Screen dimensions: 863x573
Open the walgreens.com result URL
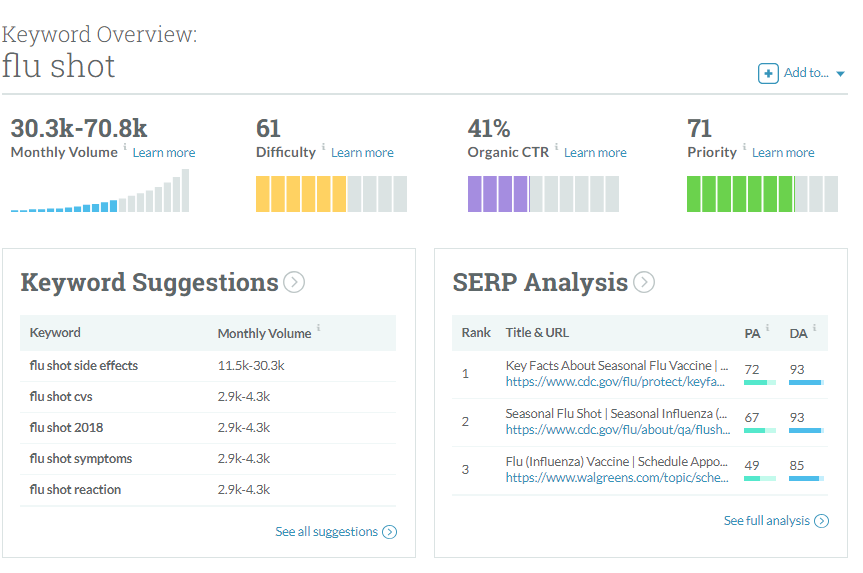point(617,478)
